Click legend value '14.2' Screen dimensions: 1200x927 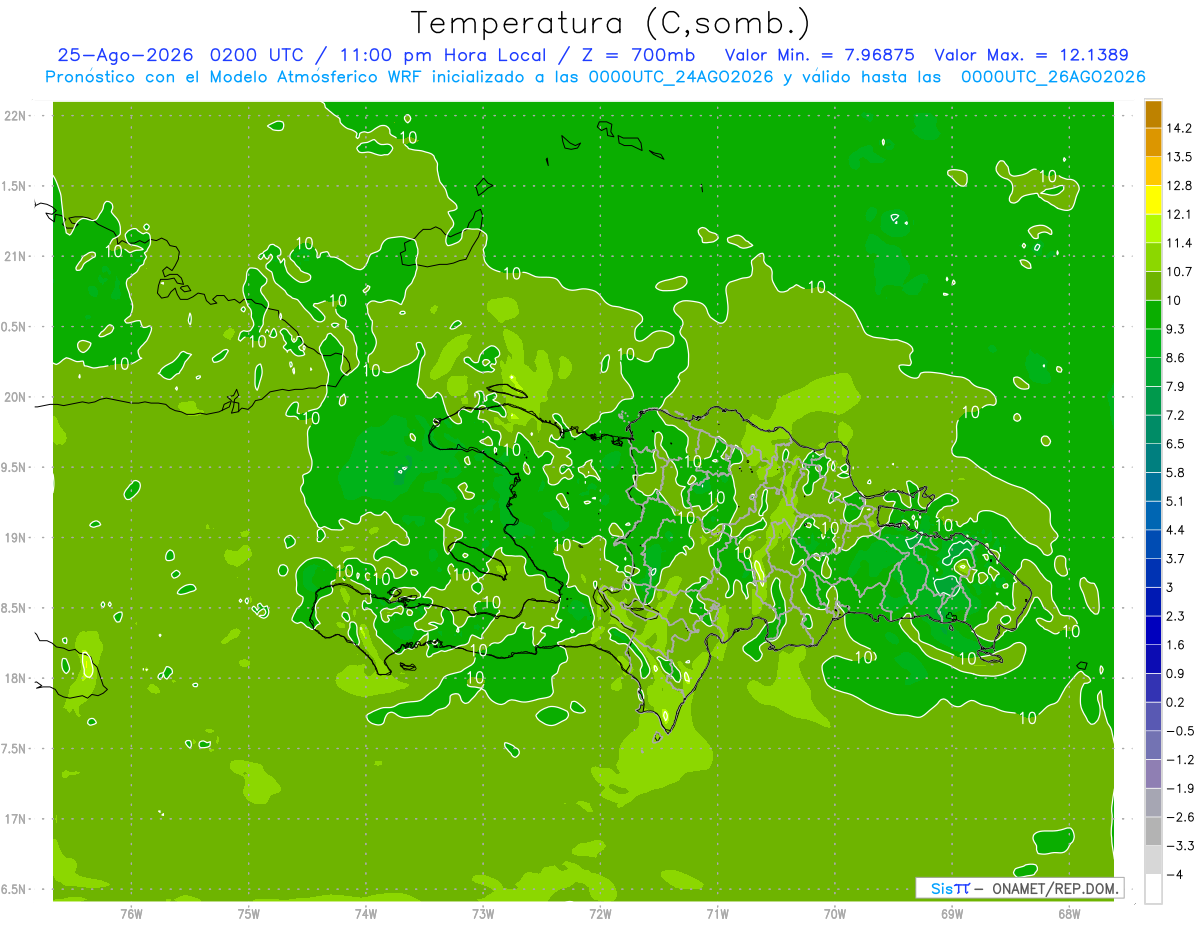[1179, 128]
